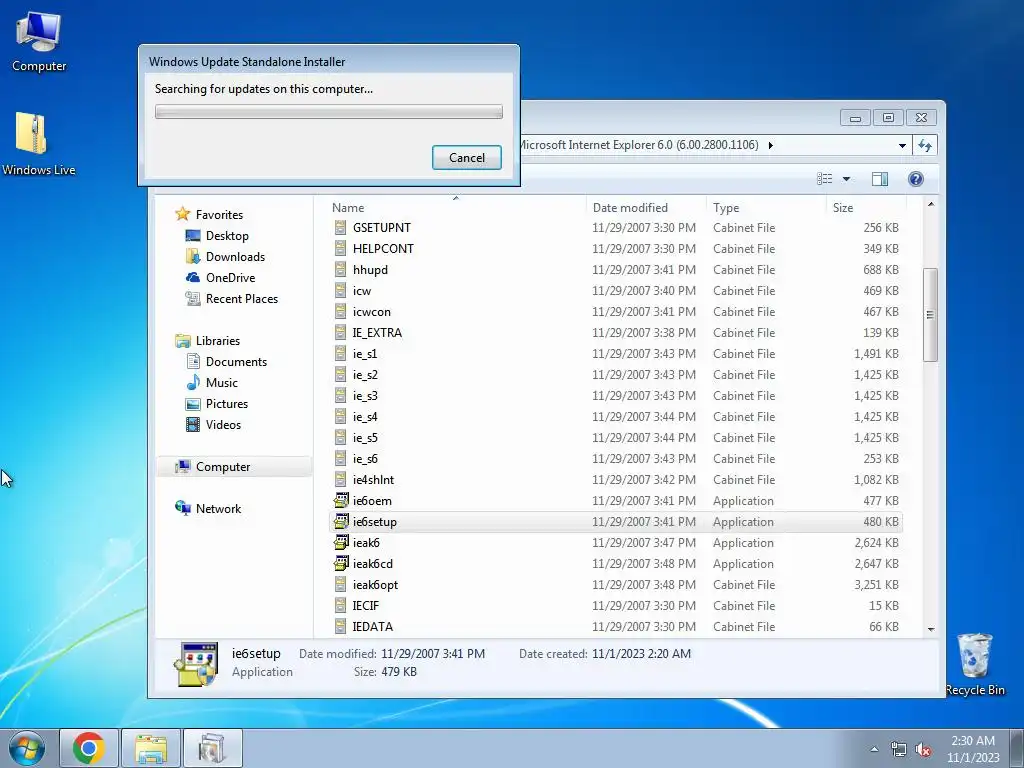Click the file list scroll up arrow

pos(931,204)
